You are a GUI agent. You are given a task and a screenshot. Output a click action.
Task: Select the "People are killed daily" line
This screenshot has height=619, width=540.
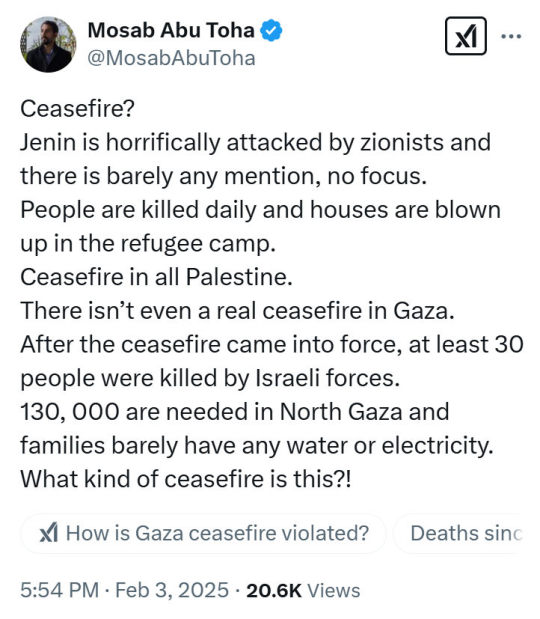click(x=261, y=226)
